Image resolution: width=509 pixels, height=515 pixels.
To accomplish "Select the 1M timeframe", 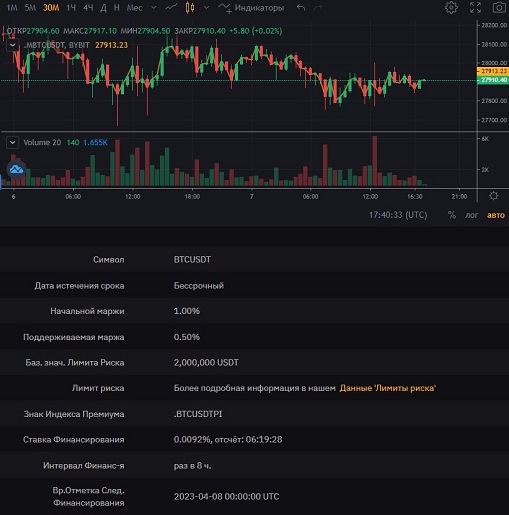I will pyautogui.click(x=12, y=8).
